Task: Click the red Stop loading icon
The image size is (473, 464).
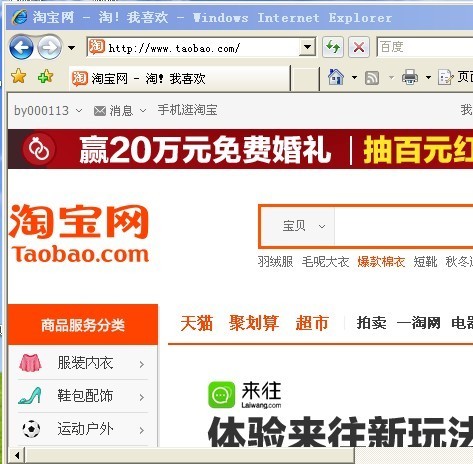Action: [359, 47]
